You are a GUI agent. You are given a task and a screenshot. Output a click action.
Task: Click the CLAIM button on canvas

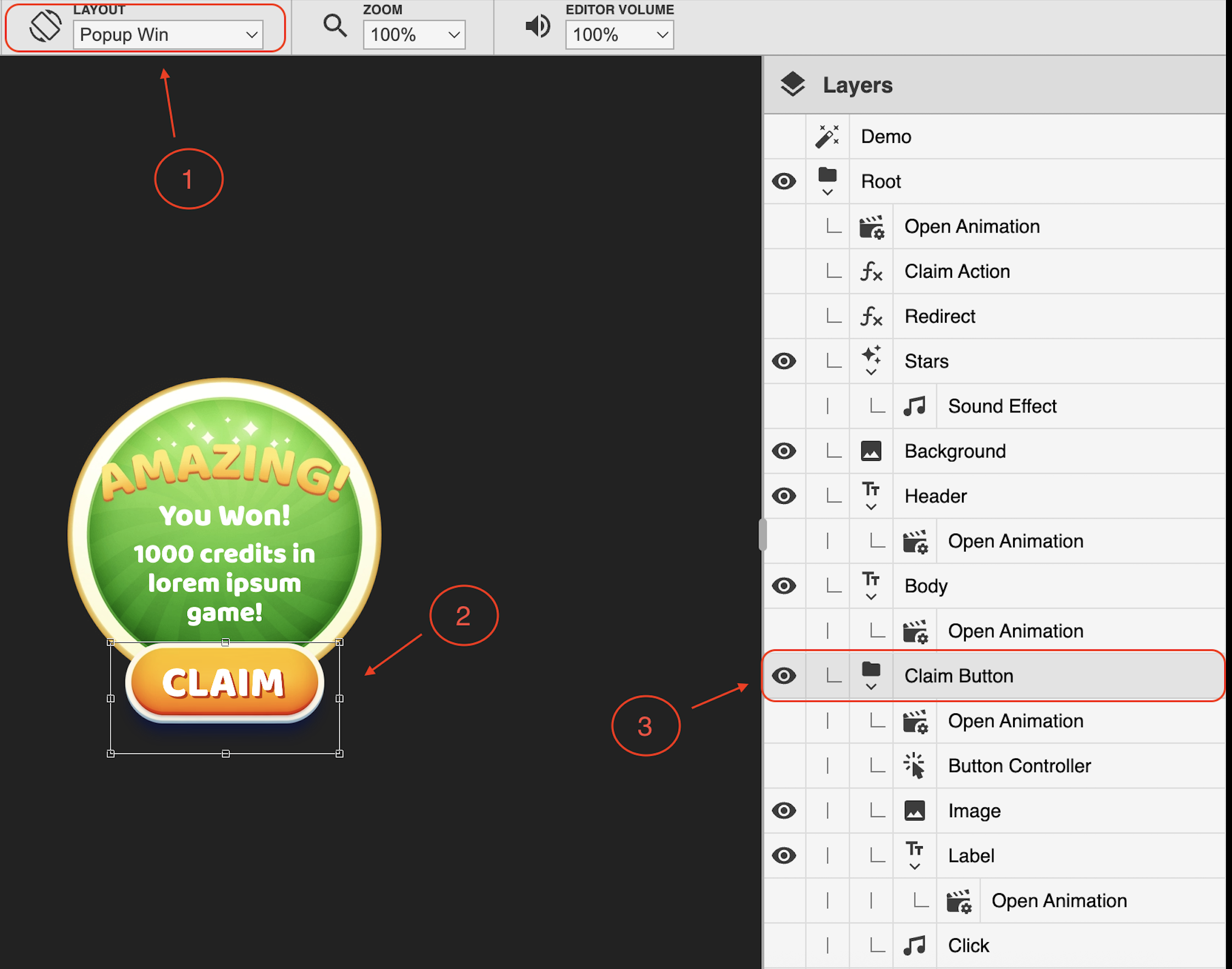pos(224,682)
